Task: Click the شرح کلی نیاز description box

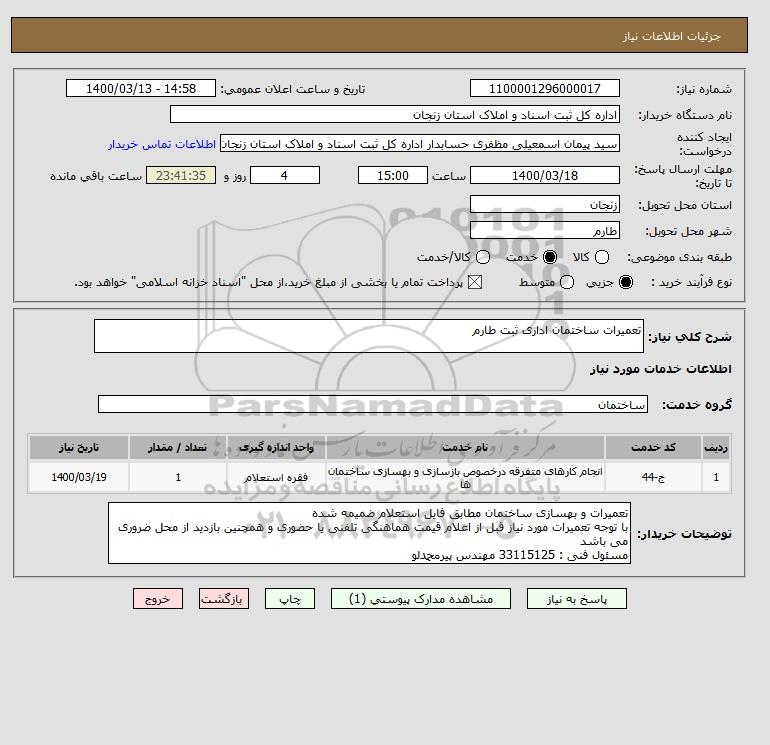Action: click(369, 336)
